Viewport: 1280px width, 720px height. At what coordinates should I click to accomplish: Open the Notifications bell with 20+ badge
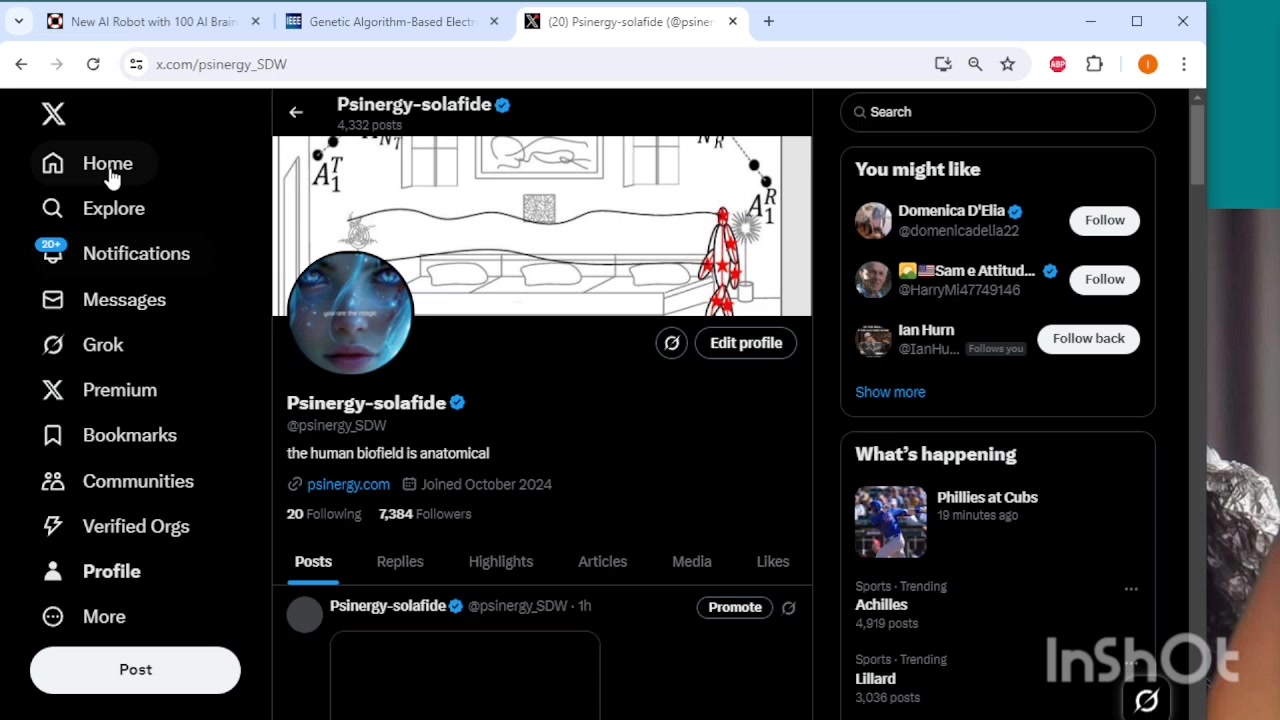(x=53, y=254)
